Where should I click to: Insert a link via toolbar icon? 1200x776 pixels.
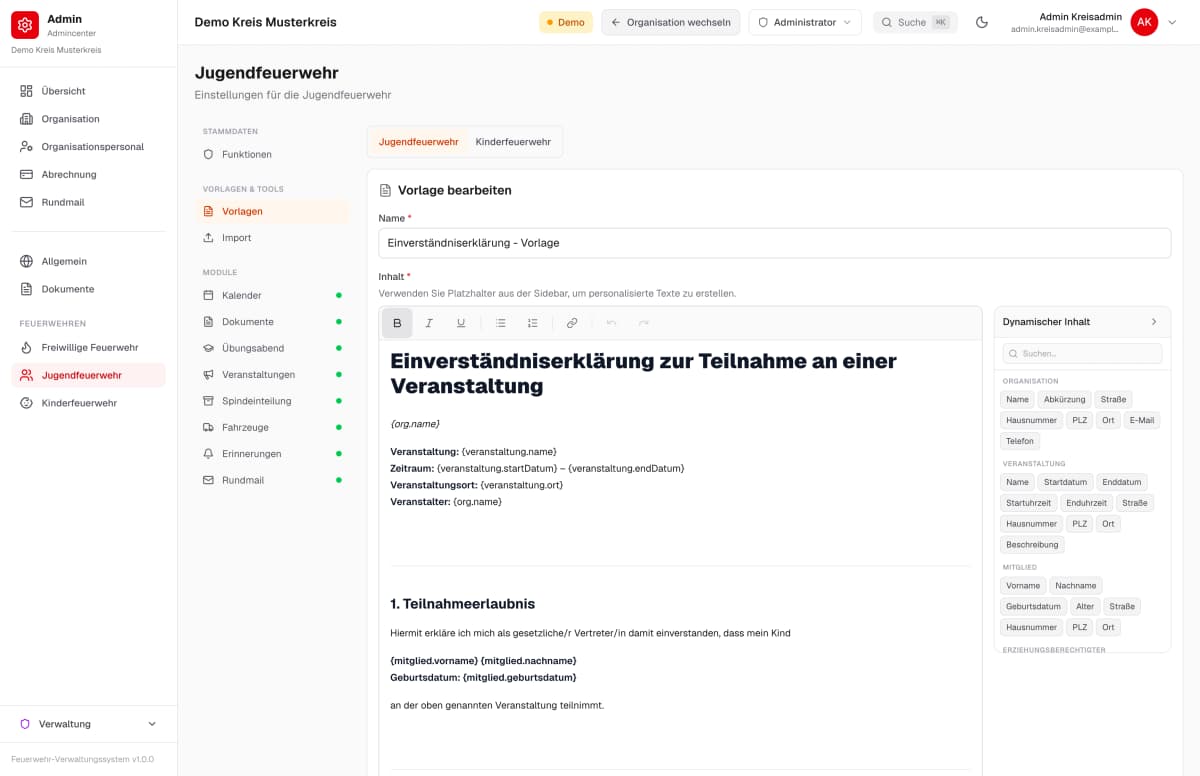point(572,323)
